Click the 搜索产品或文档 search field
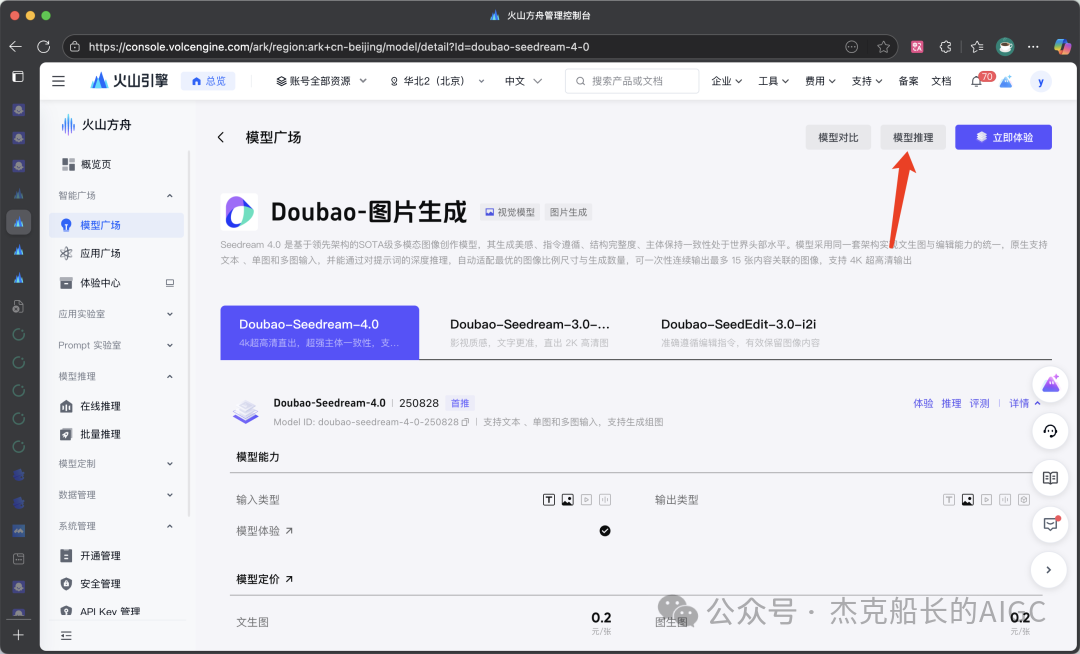The height and width of the screenshot is (654, 1080). 632,81
